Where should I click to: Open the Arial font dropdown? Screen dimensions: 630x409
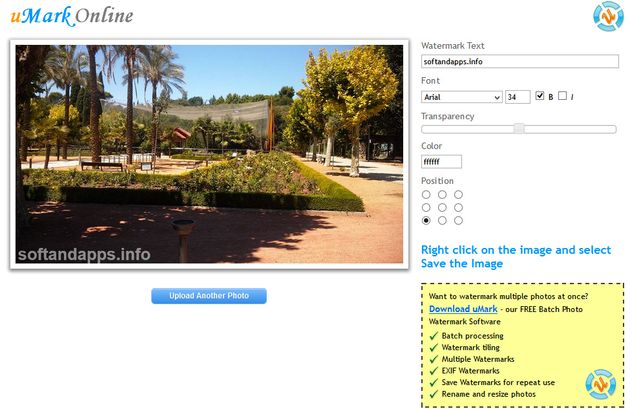[x=461, y=97]
